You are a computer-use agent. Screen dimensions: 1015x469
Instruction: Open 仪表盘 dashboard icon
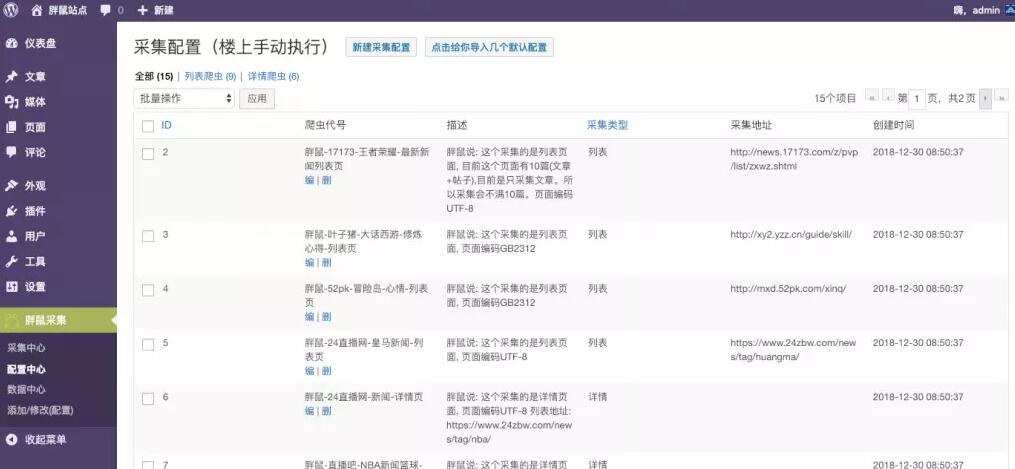tap(11, 43)
